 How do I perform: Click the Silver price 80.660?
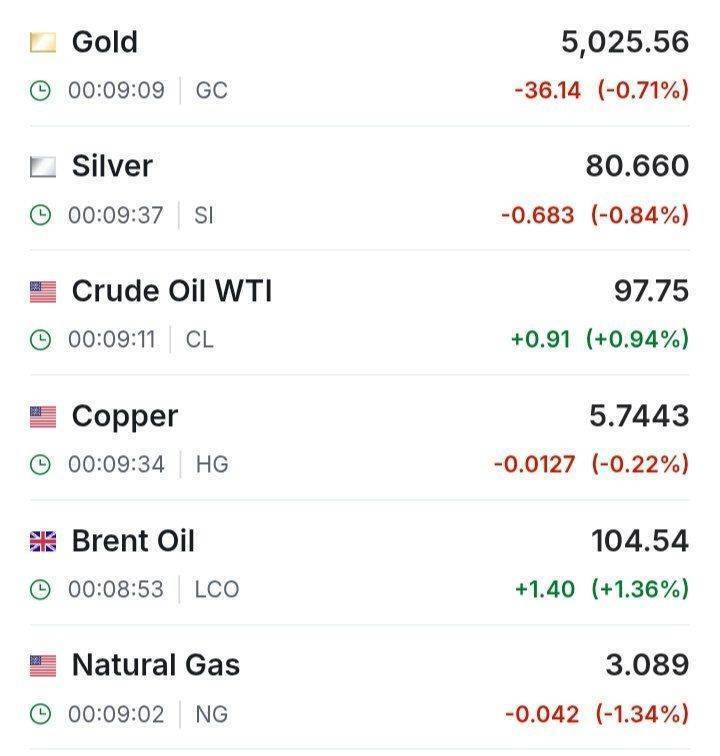637,166
